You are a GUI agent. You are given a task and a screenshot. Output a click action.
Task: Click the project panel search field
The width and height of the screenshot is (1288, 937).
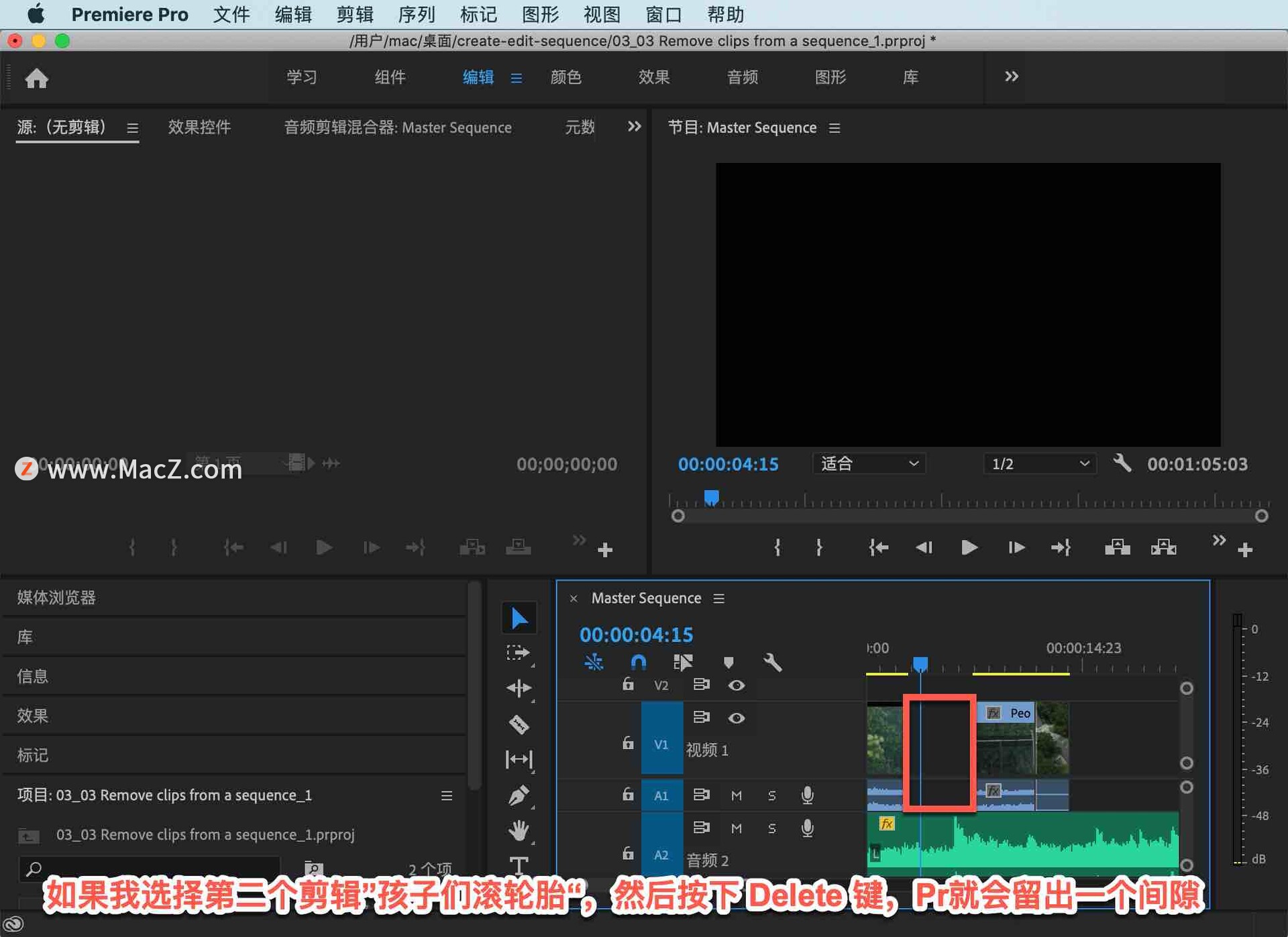coord(148,869)
